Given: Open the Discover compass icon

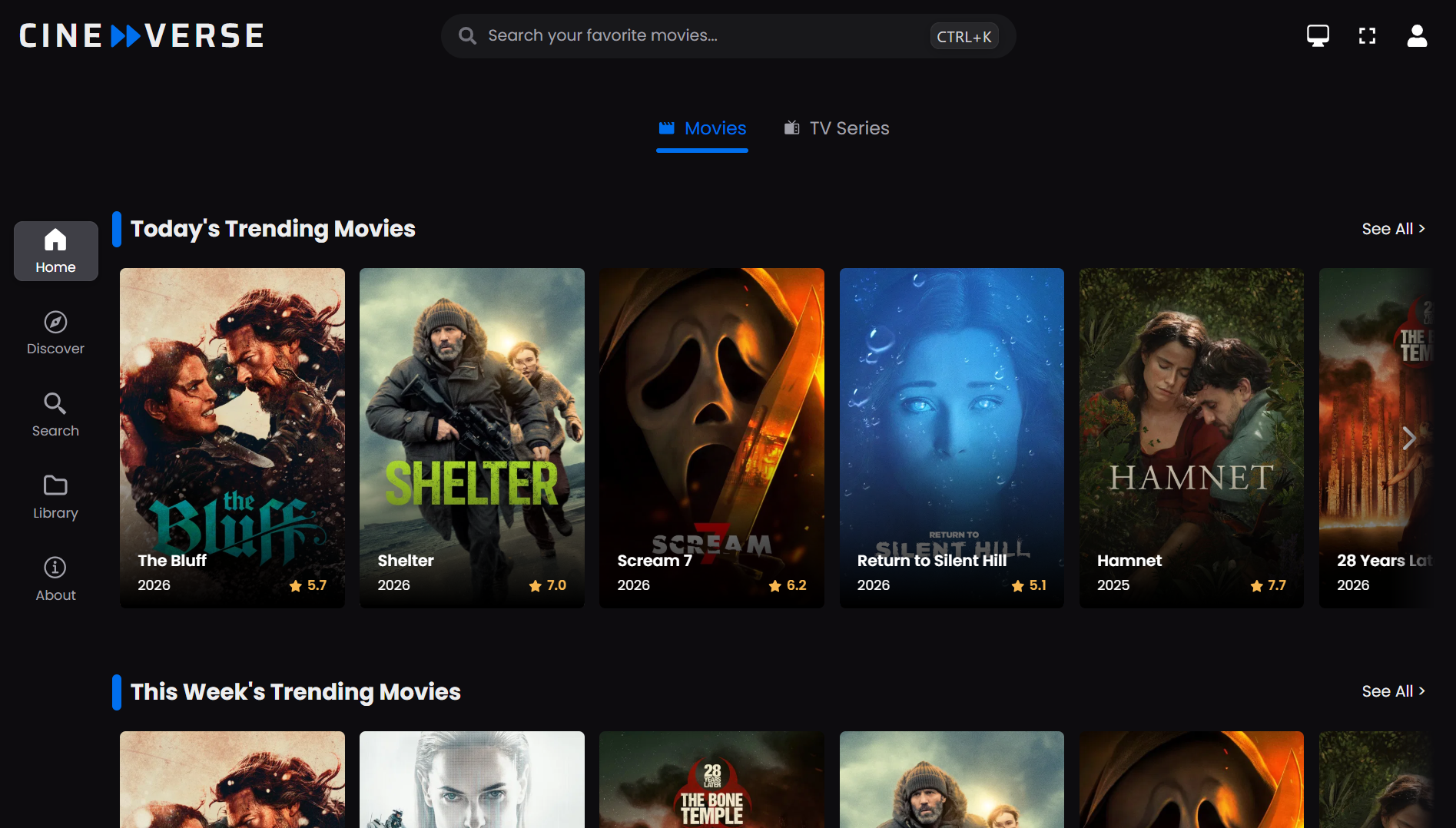Looking at the screenshot, I should (x=55, y=333).
